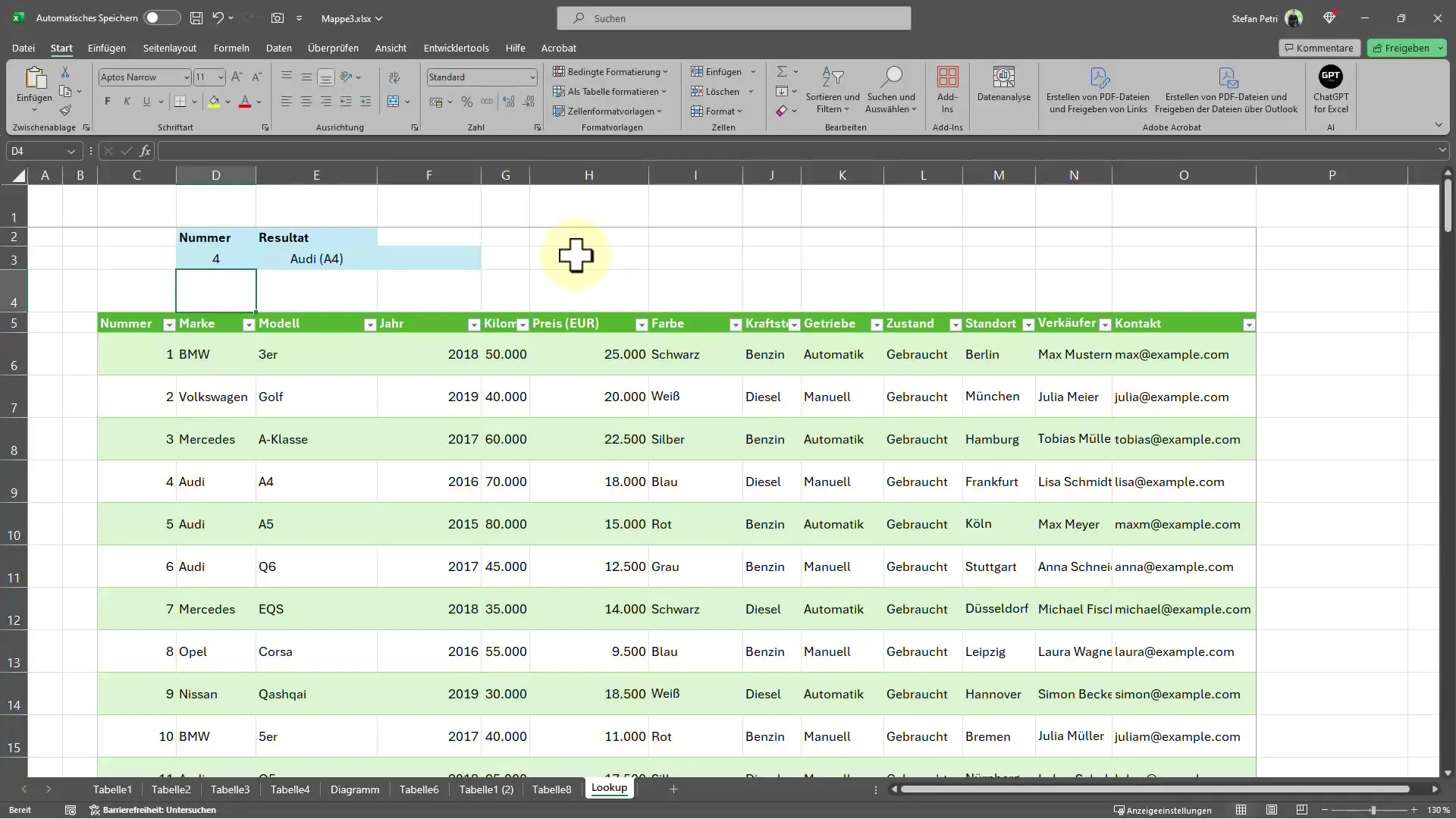Click the Kommentare button
Viewport: 1456px width, 819px height.
[x=1319, y=47]
